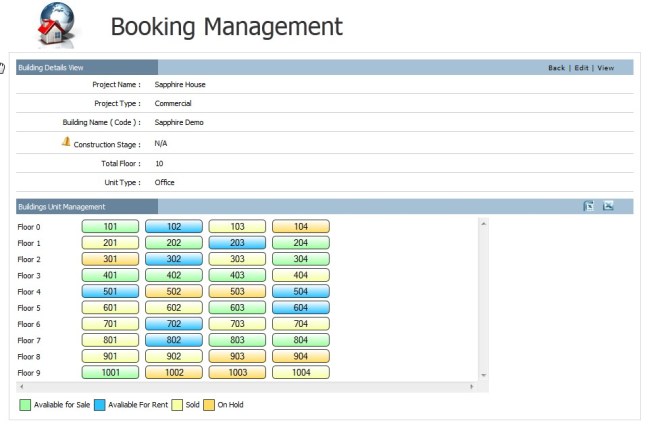Screen dimensions: 649x429
Task: Click the right arrow of the horizontal scrollbar
Action: (471, 386)
